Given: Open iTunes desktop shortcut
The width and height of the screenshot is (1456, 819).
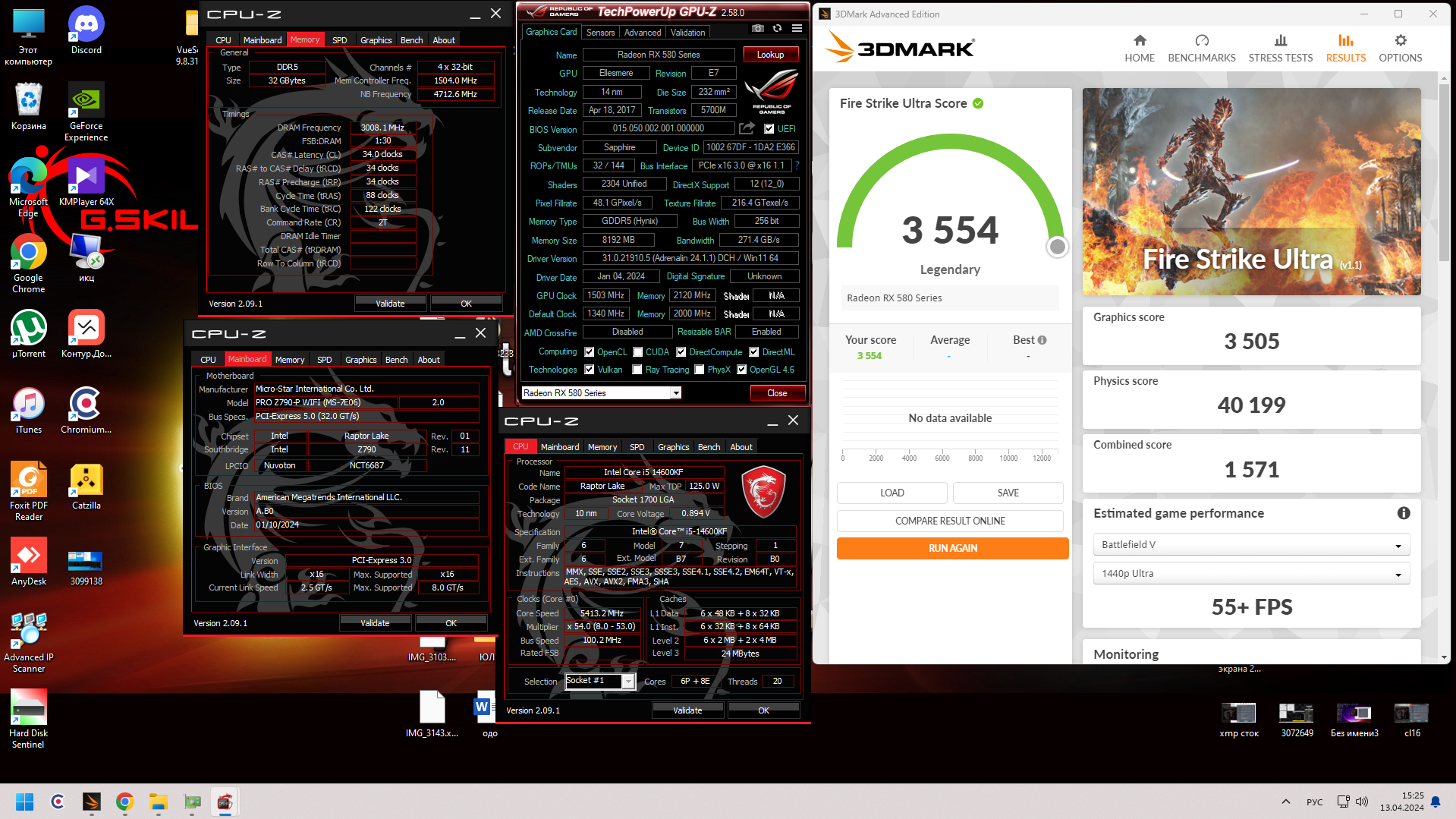Looking at the screenshot, I should (x=28, y=410).
